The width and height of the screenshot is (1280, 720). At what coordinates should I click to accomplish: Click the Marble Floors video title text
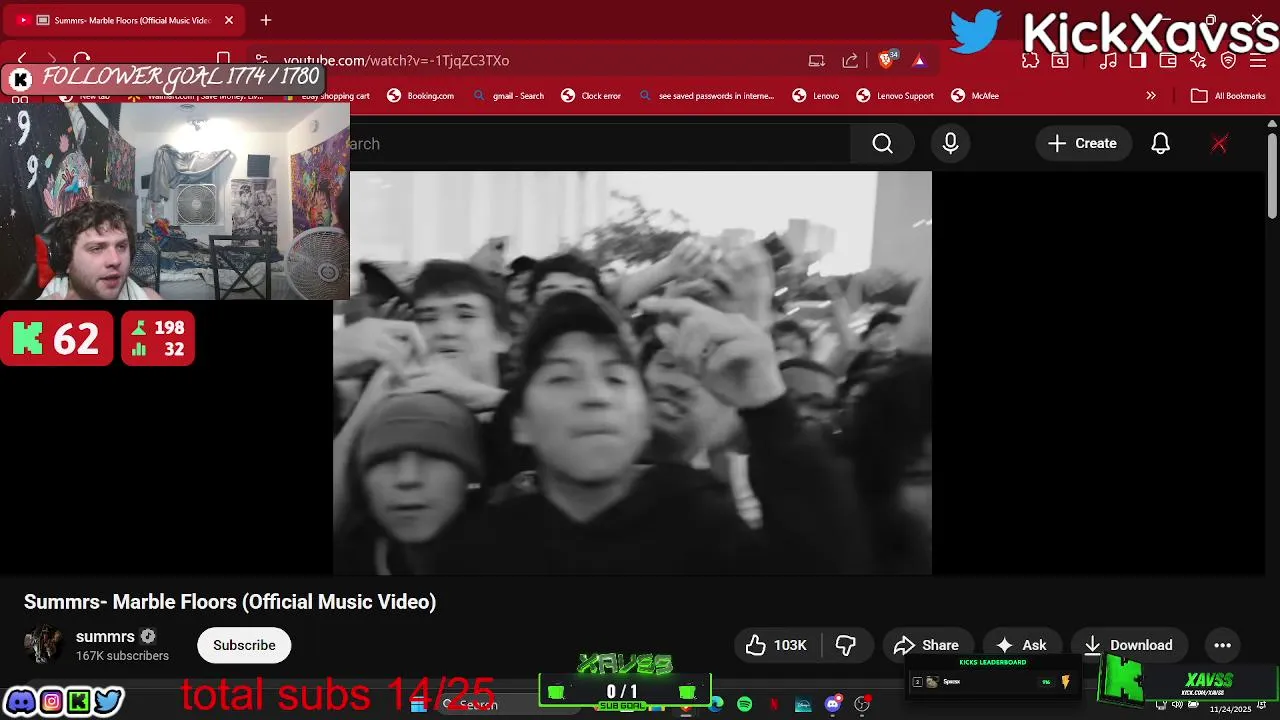(230, 602)
